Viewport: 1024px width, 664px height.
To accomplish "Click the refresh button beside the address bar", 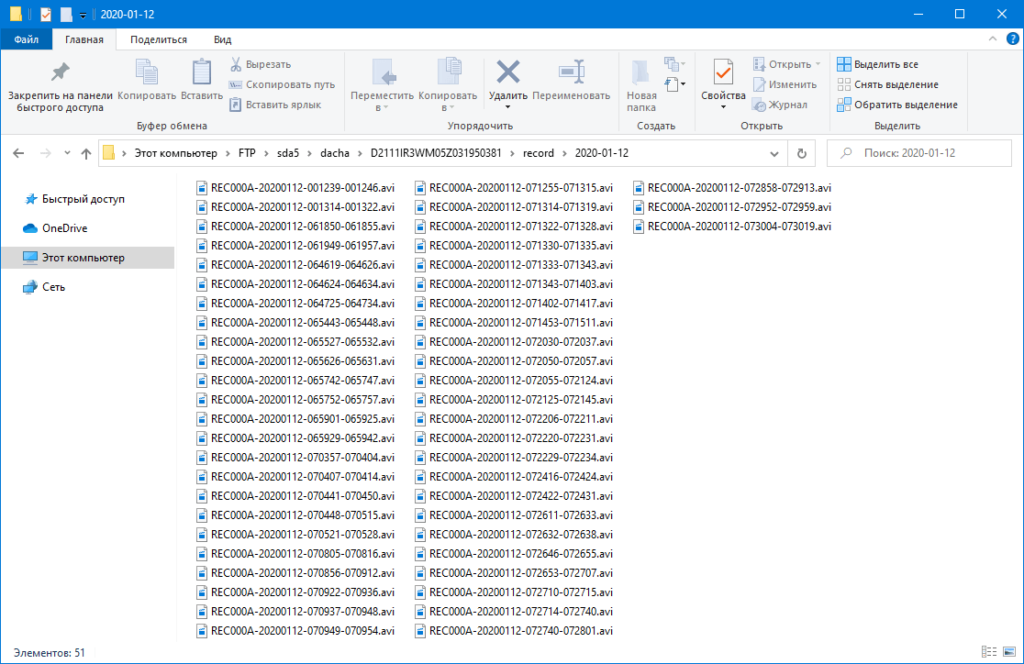I will 801,154.
